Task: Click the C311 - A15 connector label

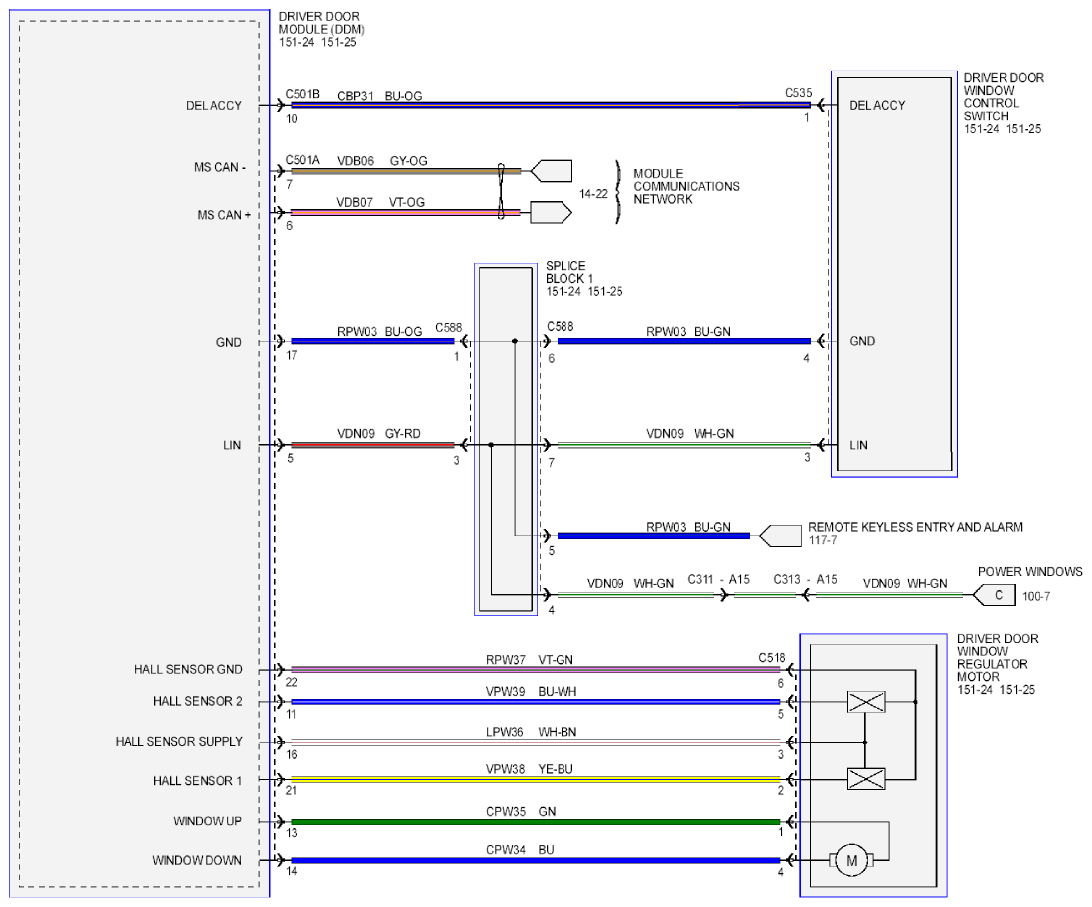Action: (x=719, y=580)
